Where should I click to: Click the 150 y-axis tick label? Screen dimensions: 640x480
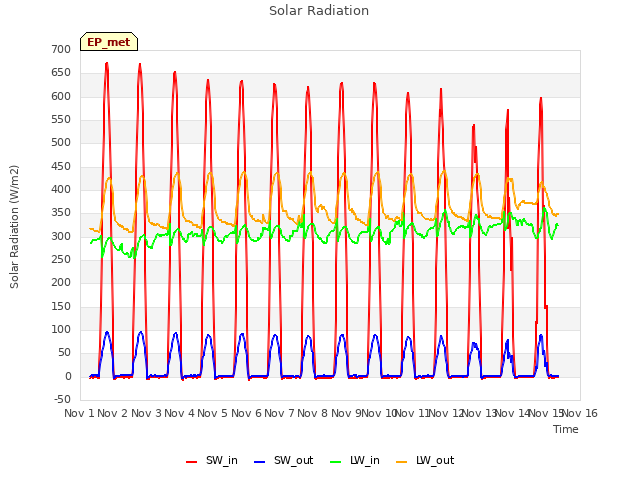click(61, 306)
